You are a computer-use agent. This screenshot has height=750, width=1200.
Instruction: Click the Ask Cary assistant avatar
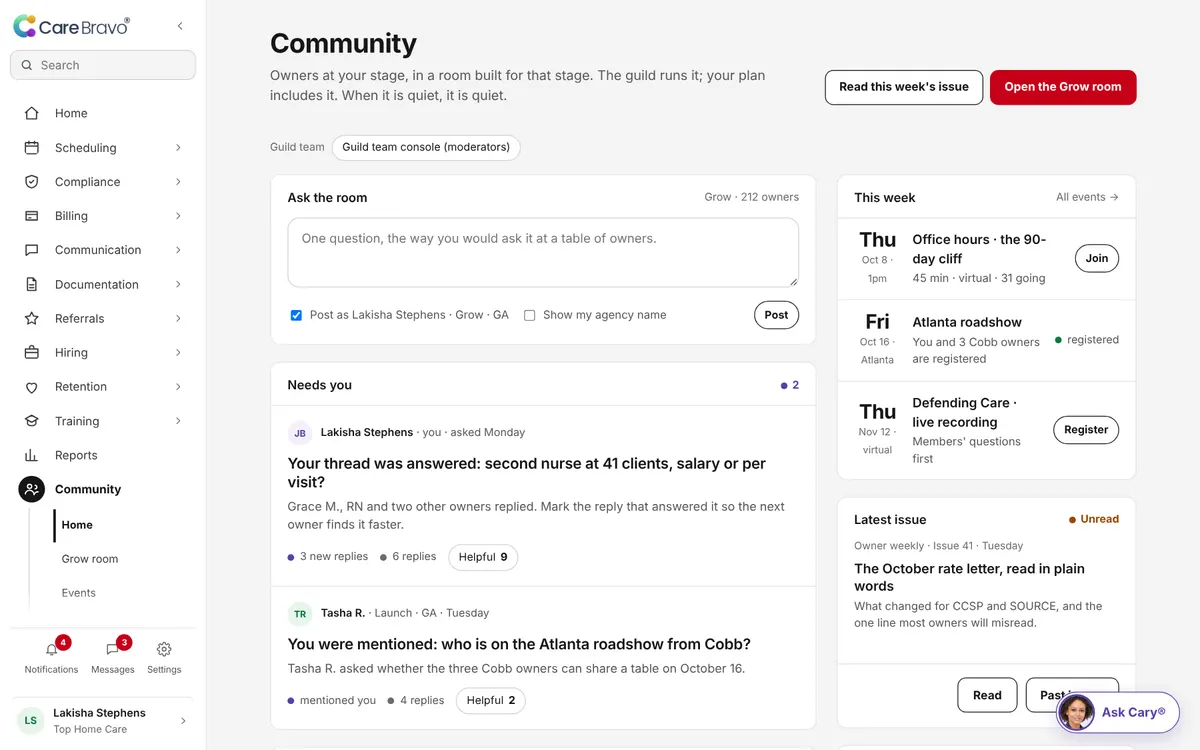(1077, 712)
